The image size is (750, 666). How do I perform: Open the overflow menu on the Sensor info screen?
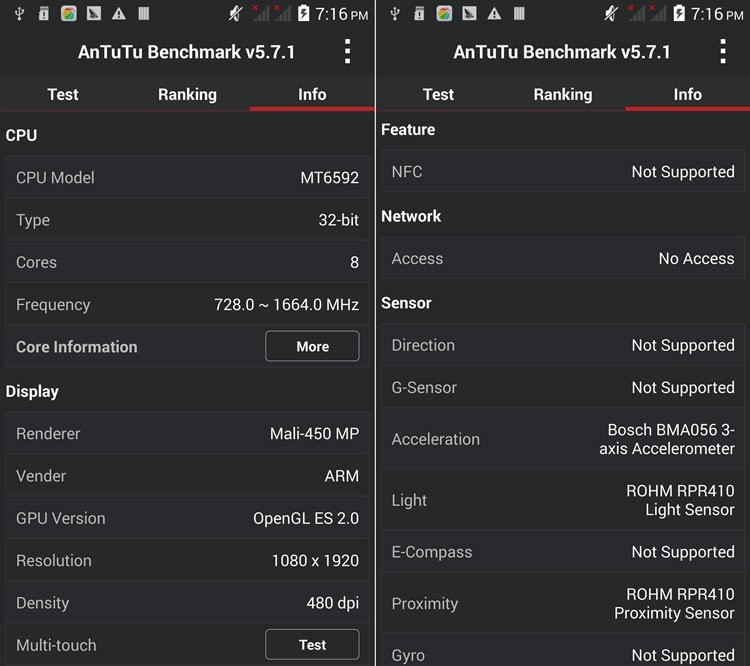[x=723, y=52]
